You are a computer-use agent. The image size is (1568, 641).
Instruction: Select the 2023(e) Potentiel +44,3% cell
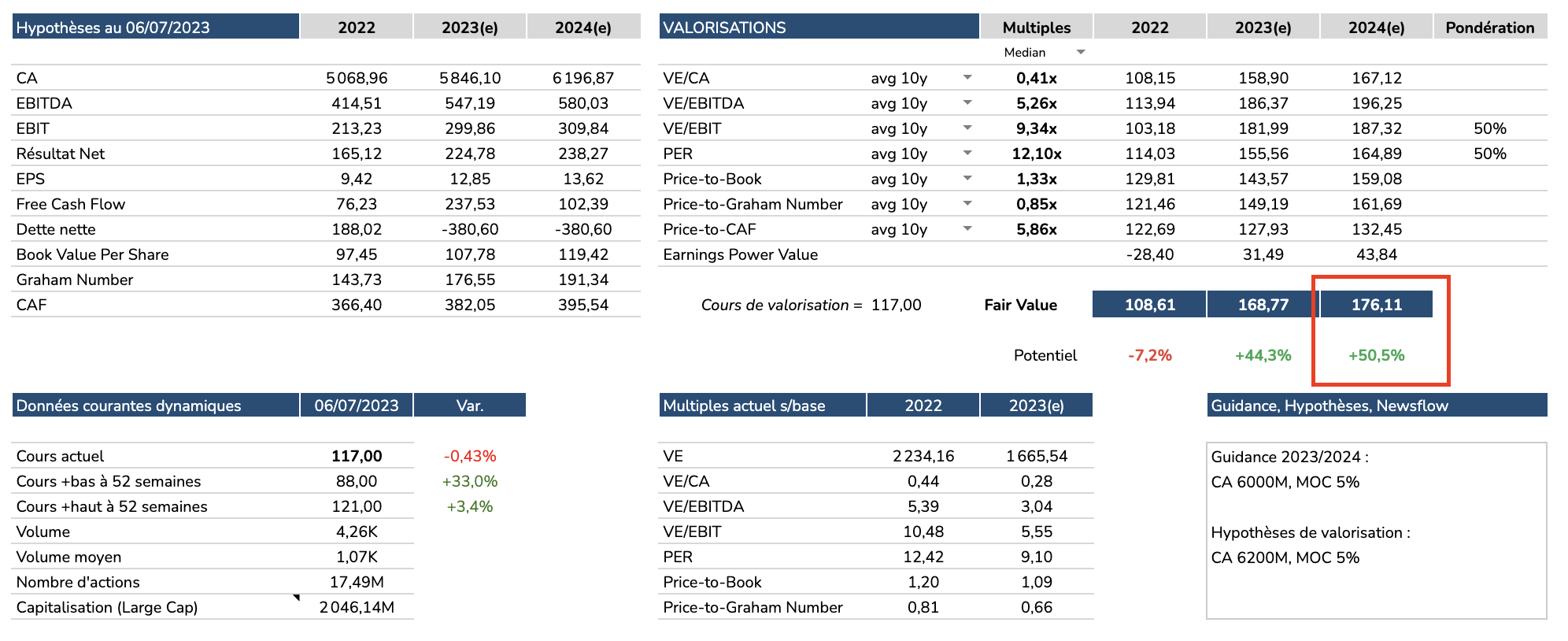(x=1263, y=355)
